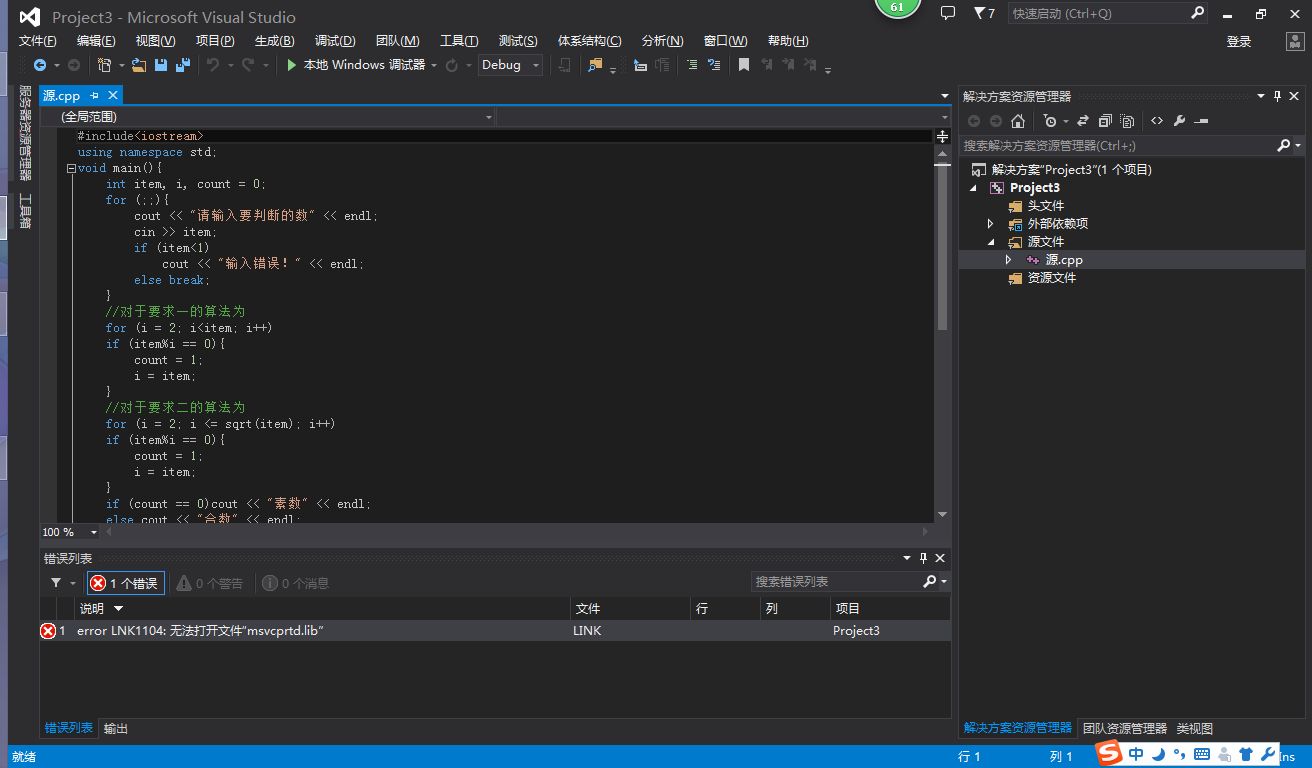Click Sync with Active Document icon
The width and height of the screenshot is (1312, 768).
coord(1082,120)
